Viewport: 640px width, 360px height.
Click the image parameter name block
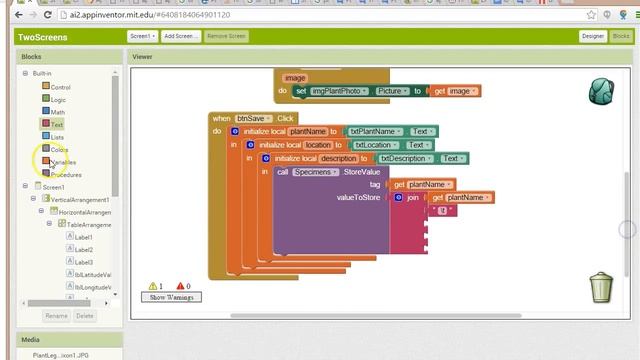[x=295, y=78]
